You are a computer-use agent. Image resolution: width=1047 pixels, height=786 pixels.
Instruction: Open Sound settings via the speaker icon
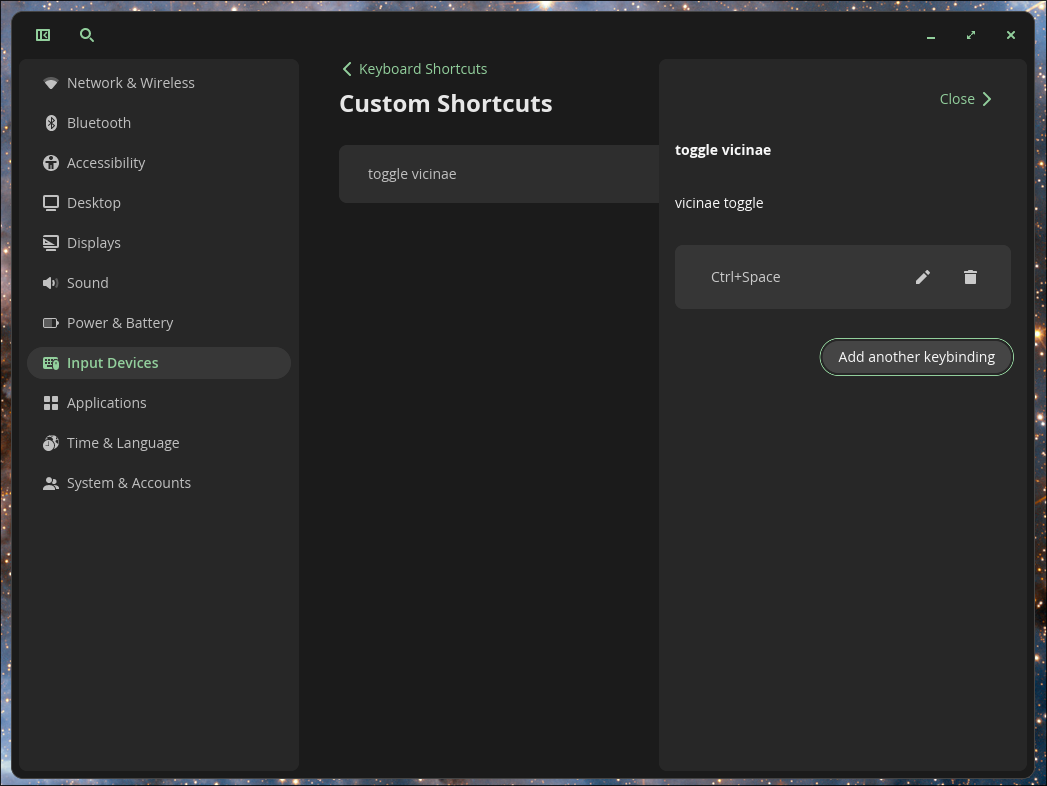(51, 283)
